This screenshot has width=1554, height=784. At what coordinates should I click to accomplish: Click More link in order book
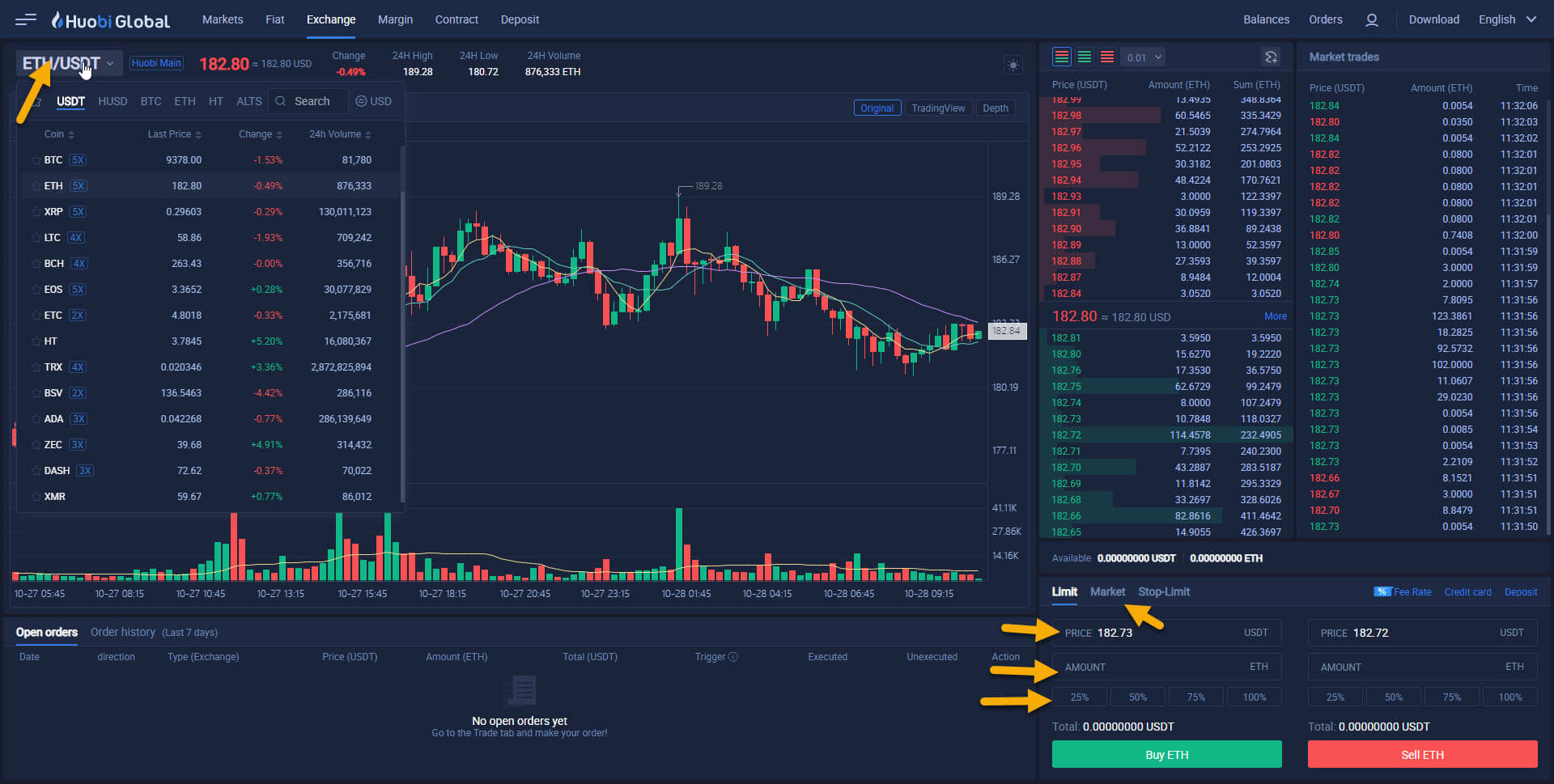tap(1276, 316)
